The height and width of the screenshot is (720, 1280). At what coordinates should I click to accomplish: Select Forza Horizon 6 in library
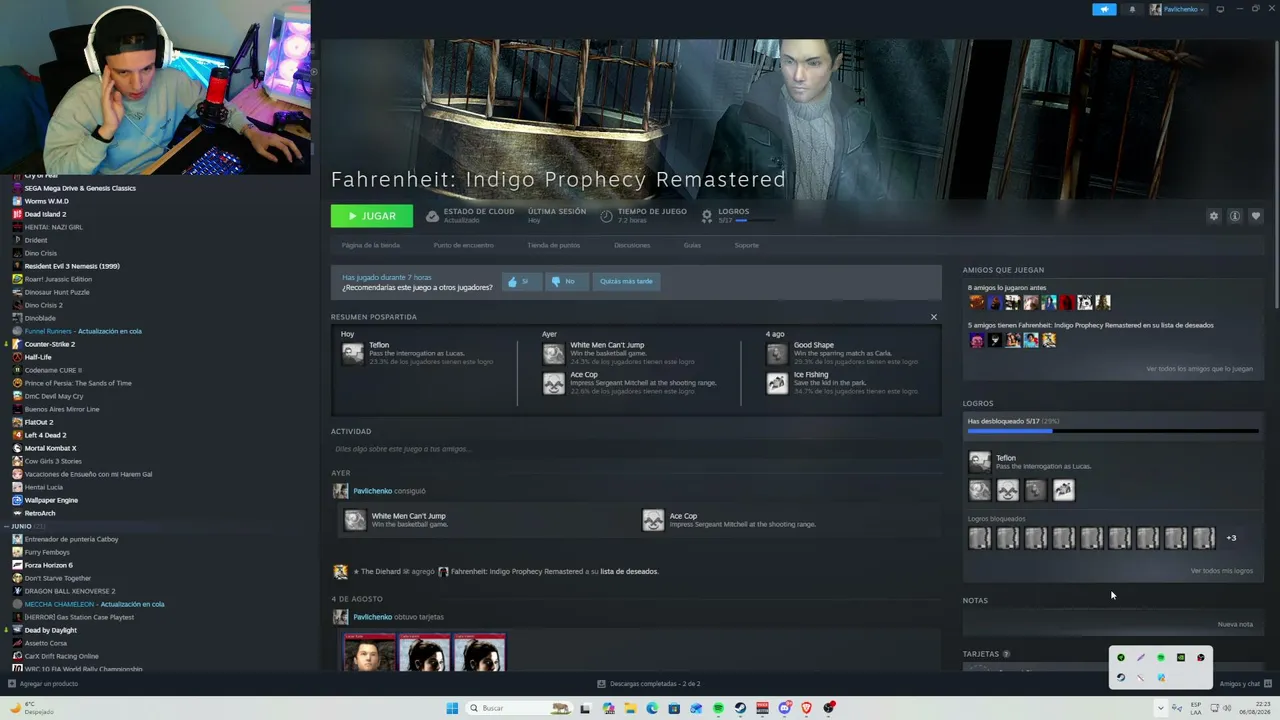pyautogui.click(x=48, y=565)
